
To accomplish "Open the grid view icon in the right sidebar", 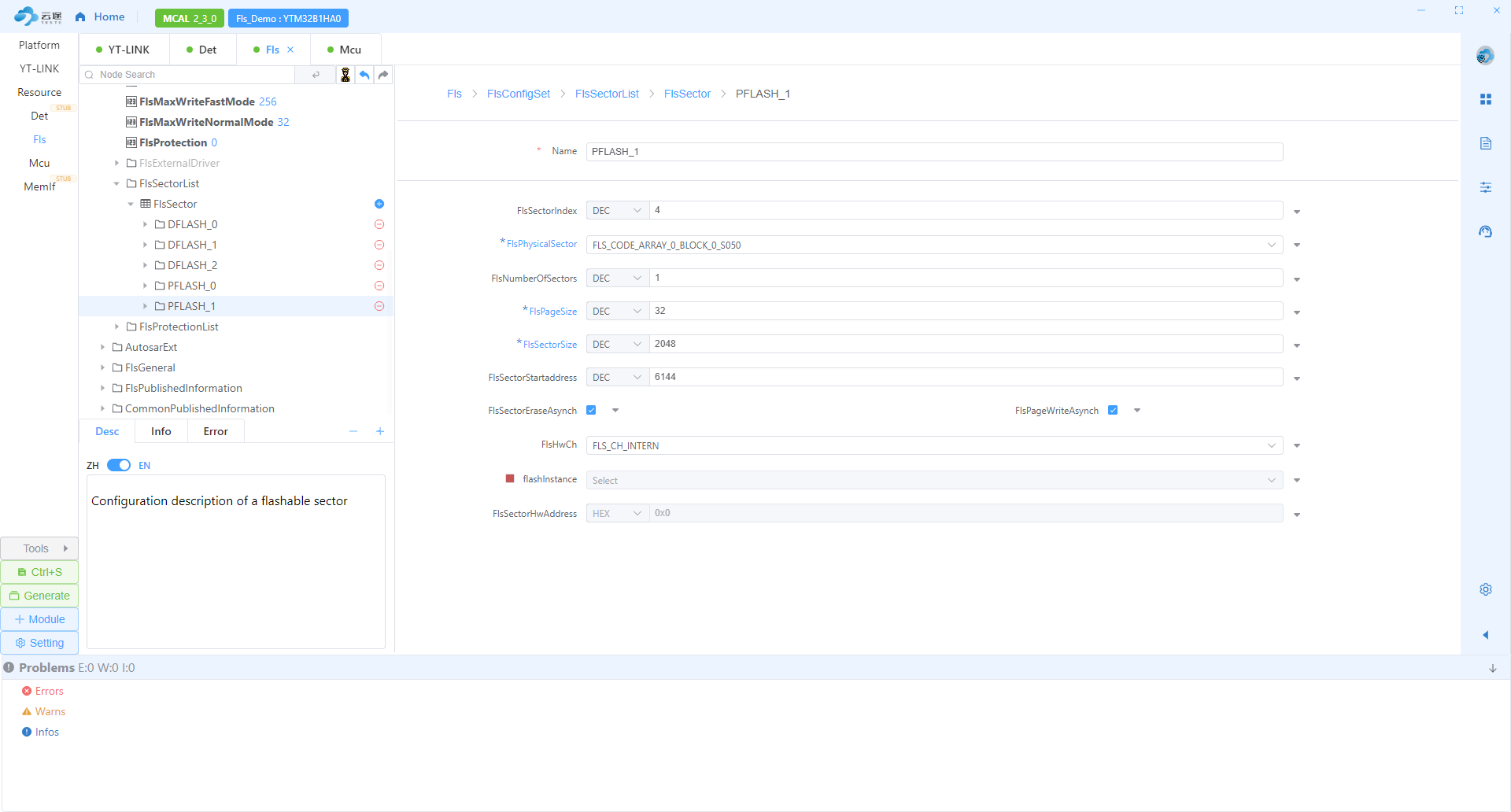I will click(1485, 99).
